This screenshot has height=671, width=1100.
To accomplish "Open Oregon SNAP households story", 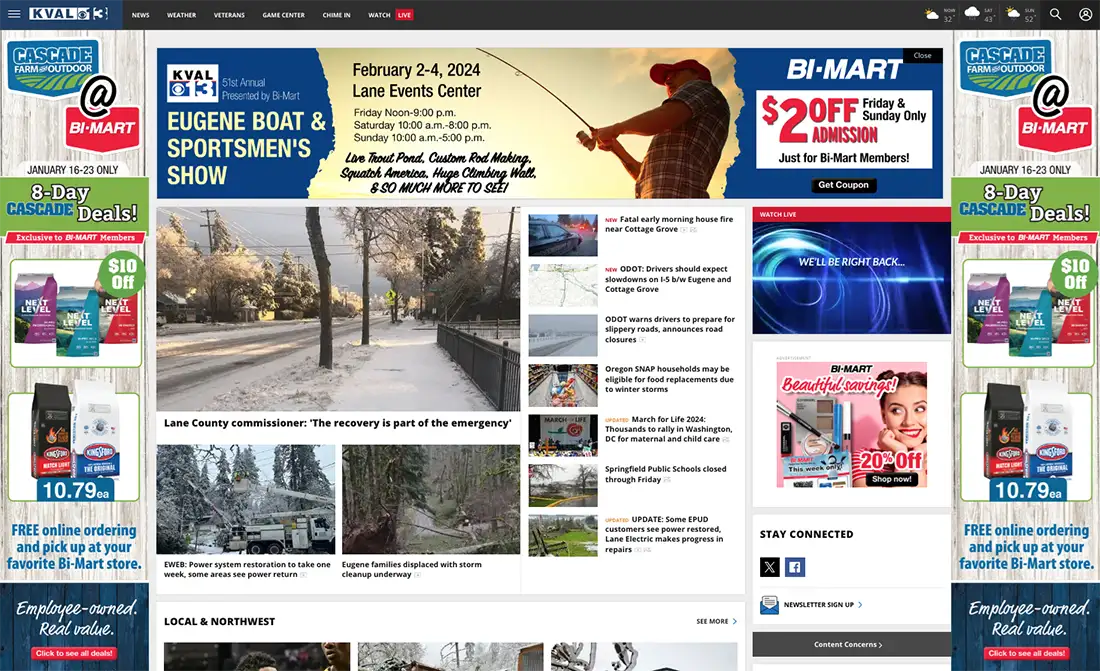I will click(x=669, y=379).
